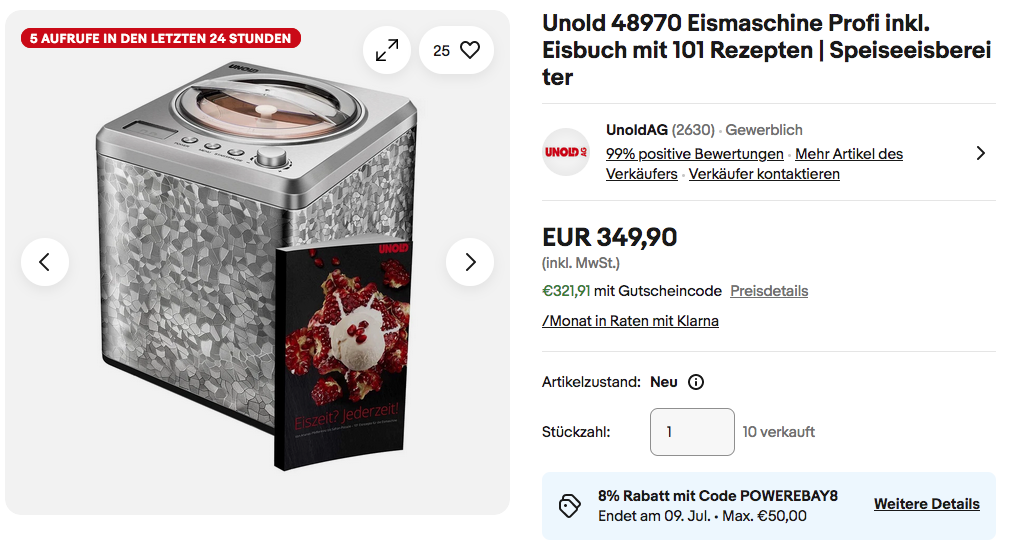Open the 99% positive Bewertungen link
Image resolution: width=1012 pixels, height=546 pixels.
[x=694, y=154]
